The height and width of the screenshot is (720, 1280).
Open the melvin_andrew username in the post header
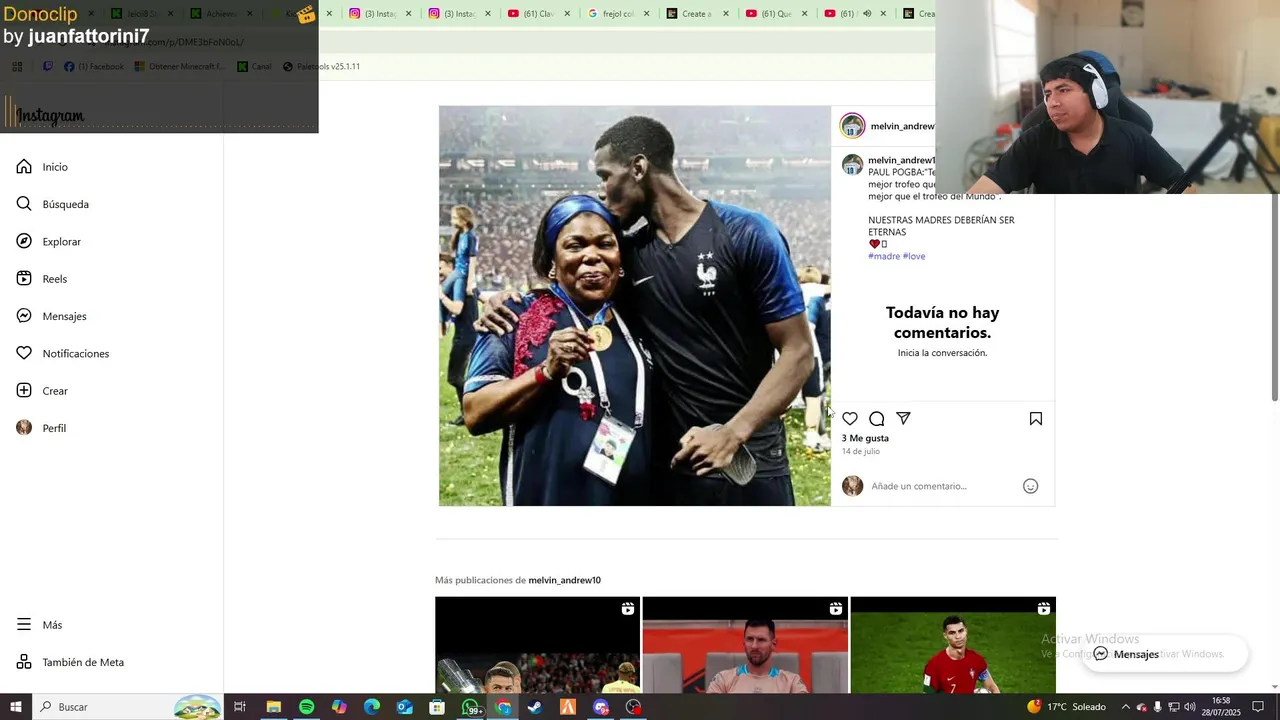click(x=902, y=126)
